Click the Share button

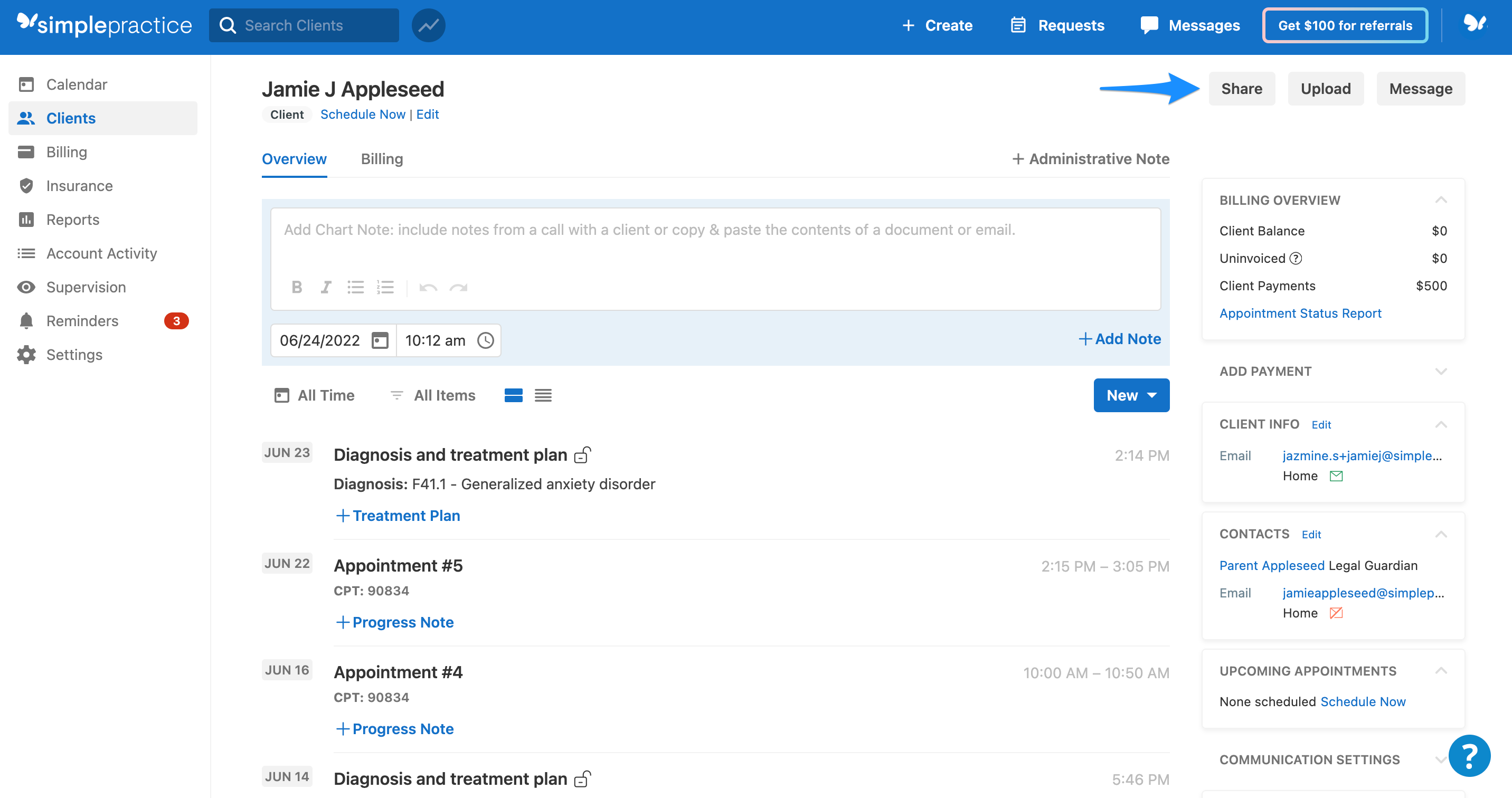1241,89
